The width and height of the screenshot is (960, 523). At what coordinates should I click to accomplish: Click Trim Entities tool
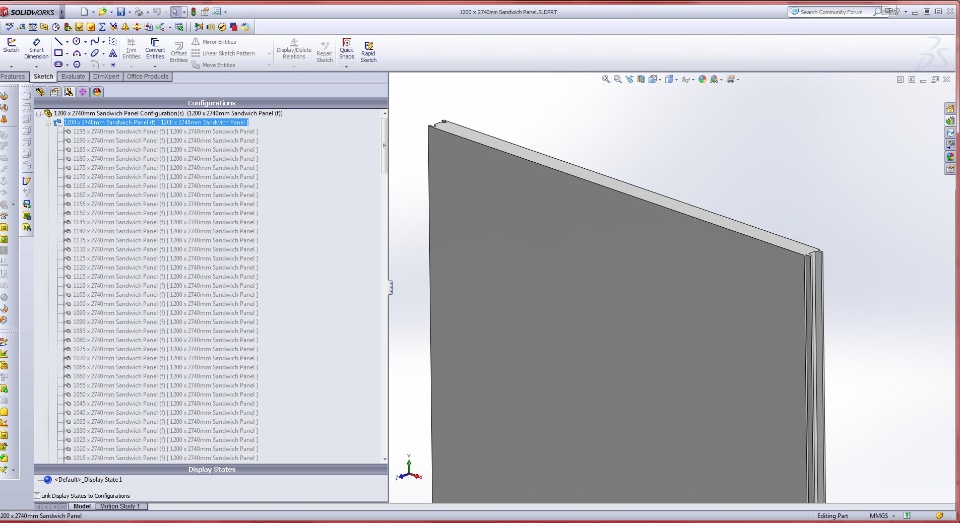[x=131, y=49]
